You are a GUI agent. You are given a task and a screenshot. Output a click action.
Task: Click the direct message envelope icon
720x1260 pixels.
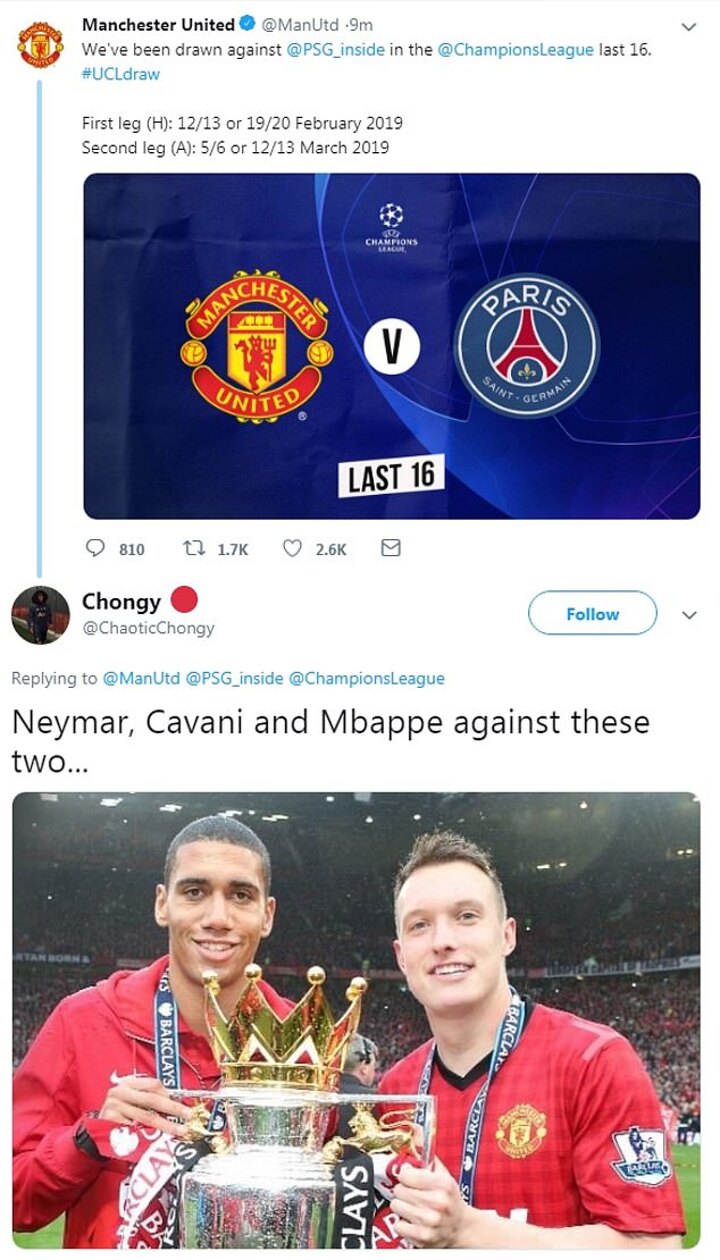tap(391, 548)
